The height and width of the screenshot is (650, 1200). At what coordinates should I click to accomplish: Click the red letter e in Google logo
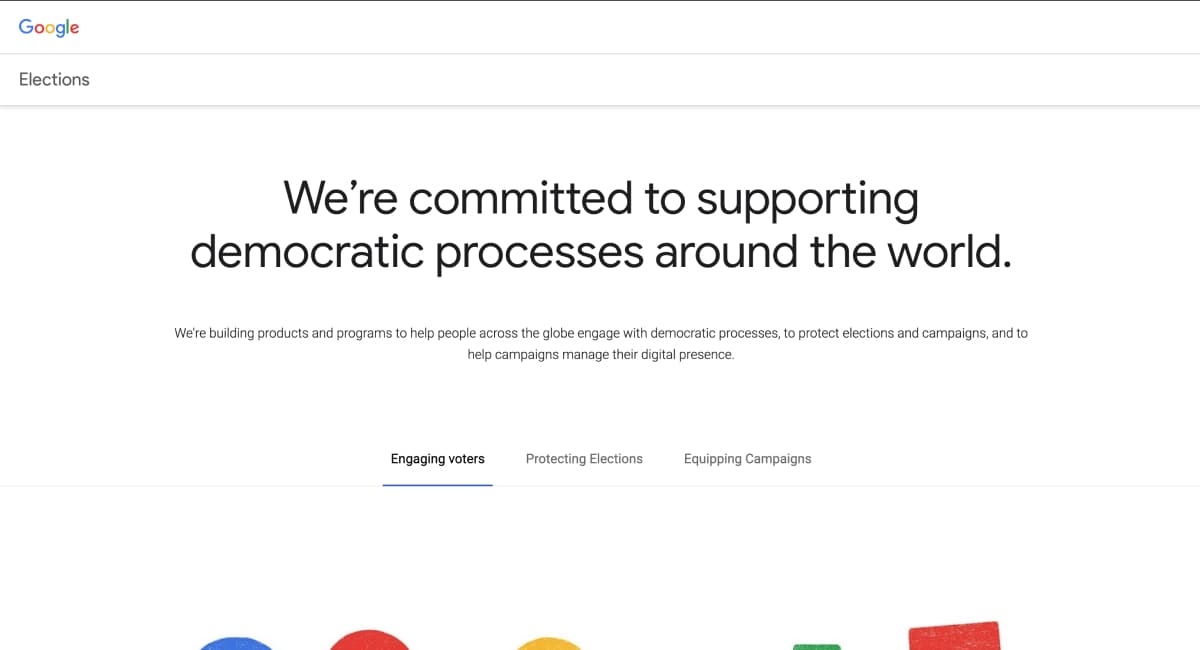pos(74,28)
